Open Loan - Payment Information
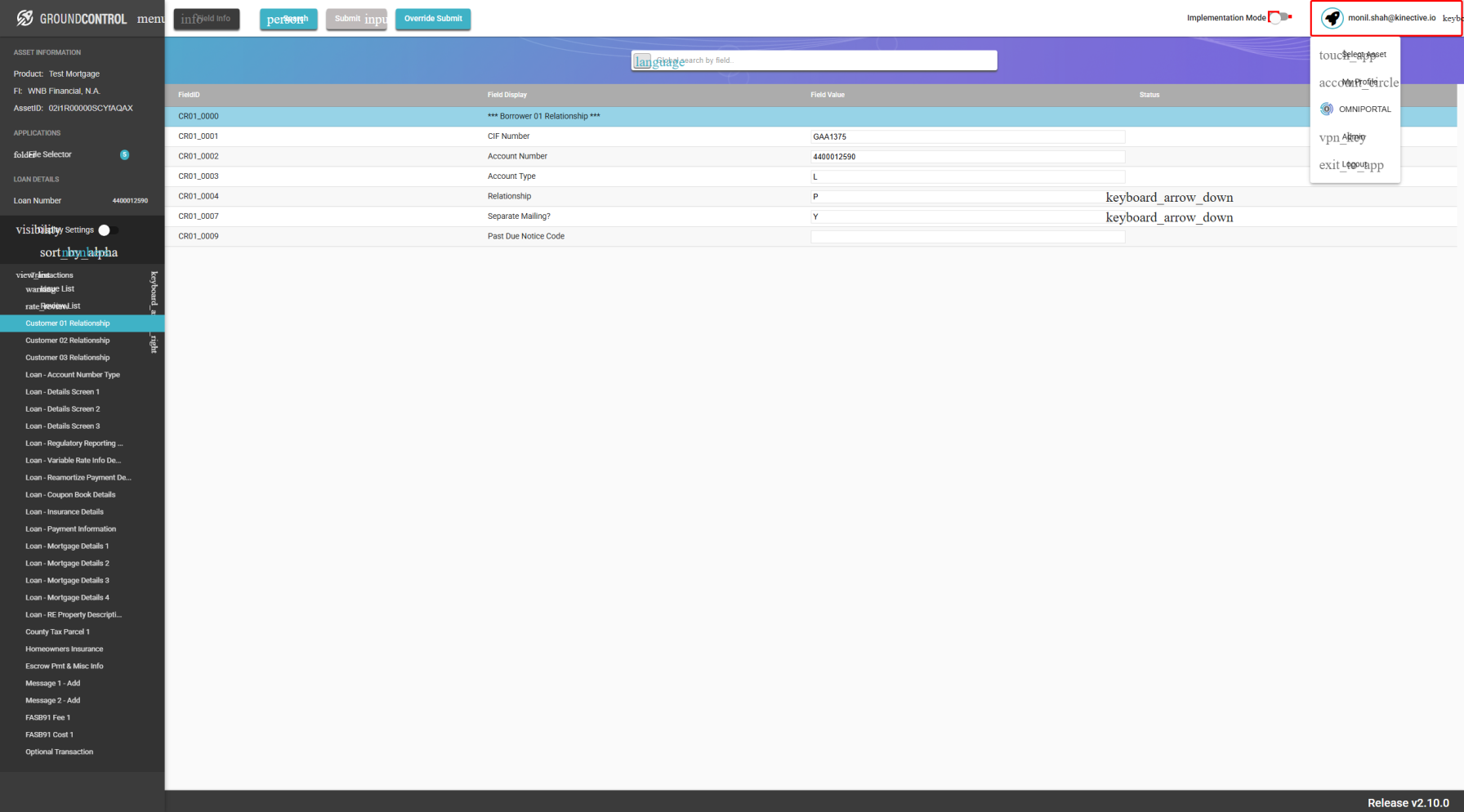The height and width of the screenshot is (812, 1464). pos(70,529)
